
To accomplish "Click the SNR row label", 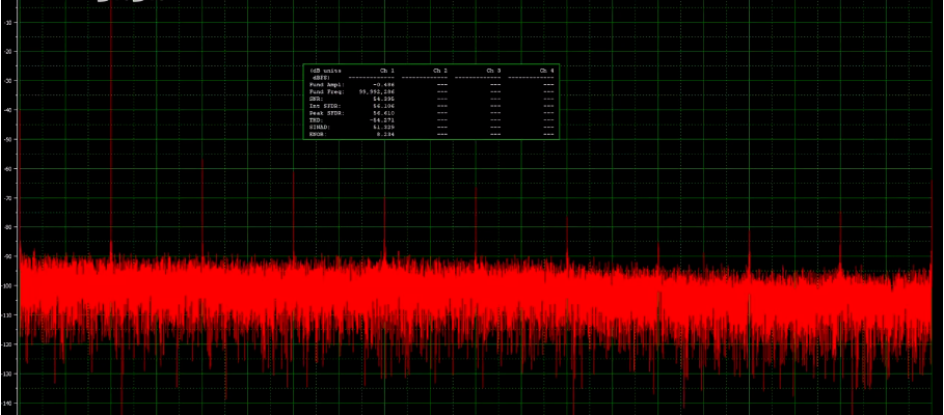I will point(317,98).
